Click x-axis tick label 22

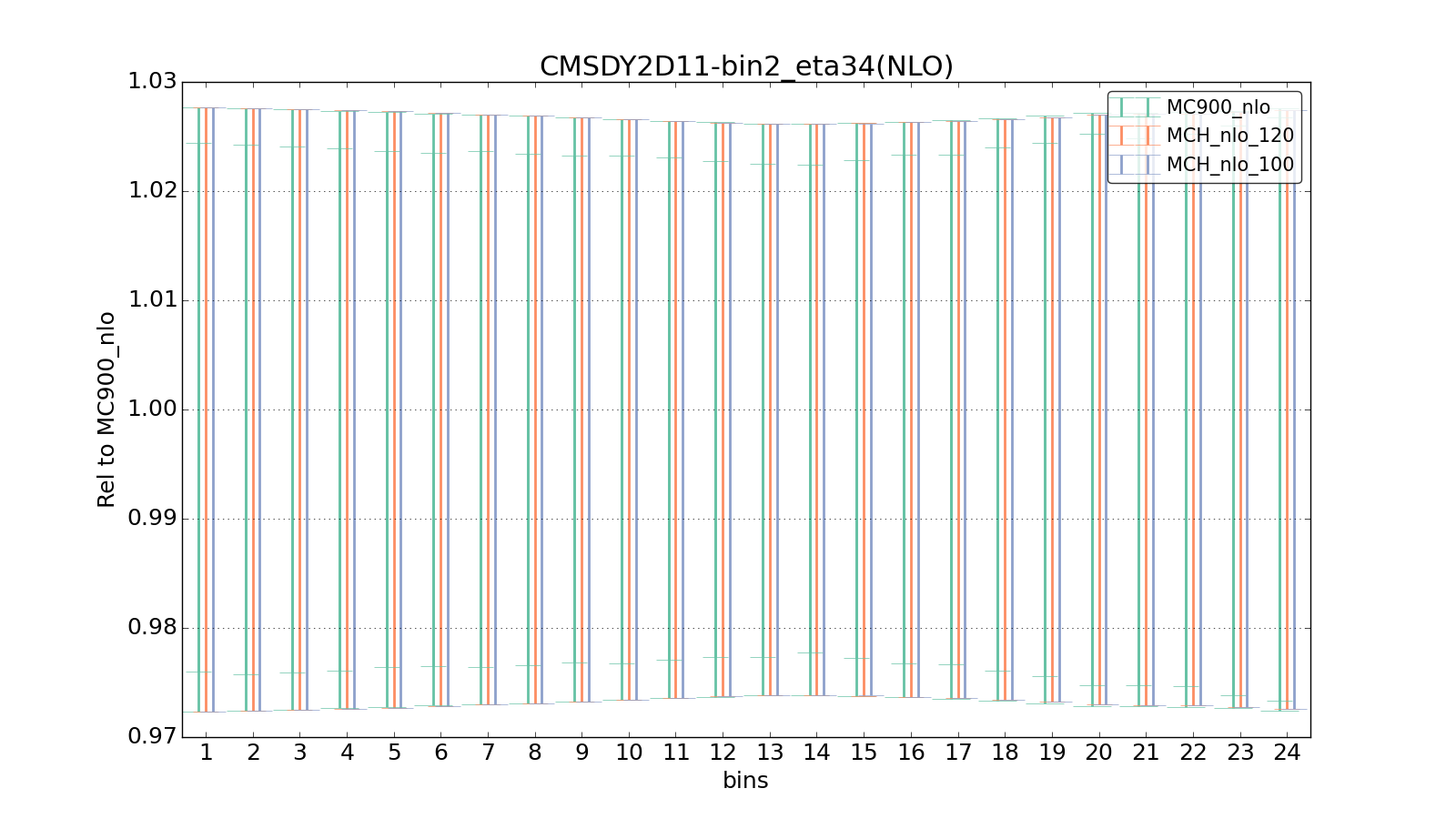(x=1194, y=753)
